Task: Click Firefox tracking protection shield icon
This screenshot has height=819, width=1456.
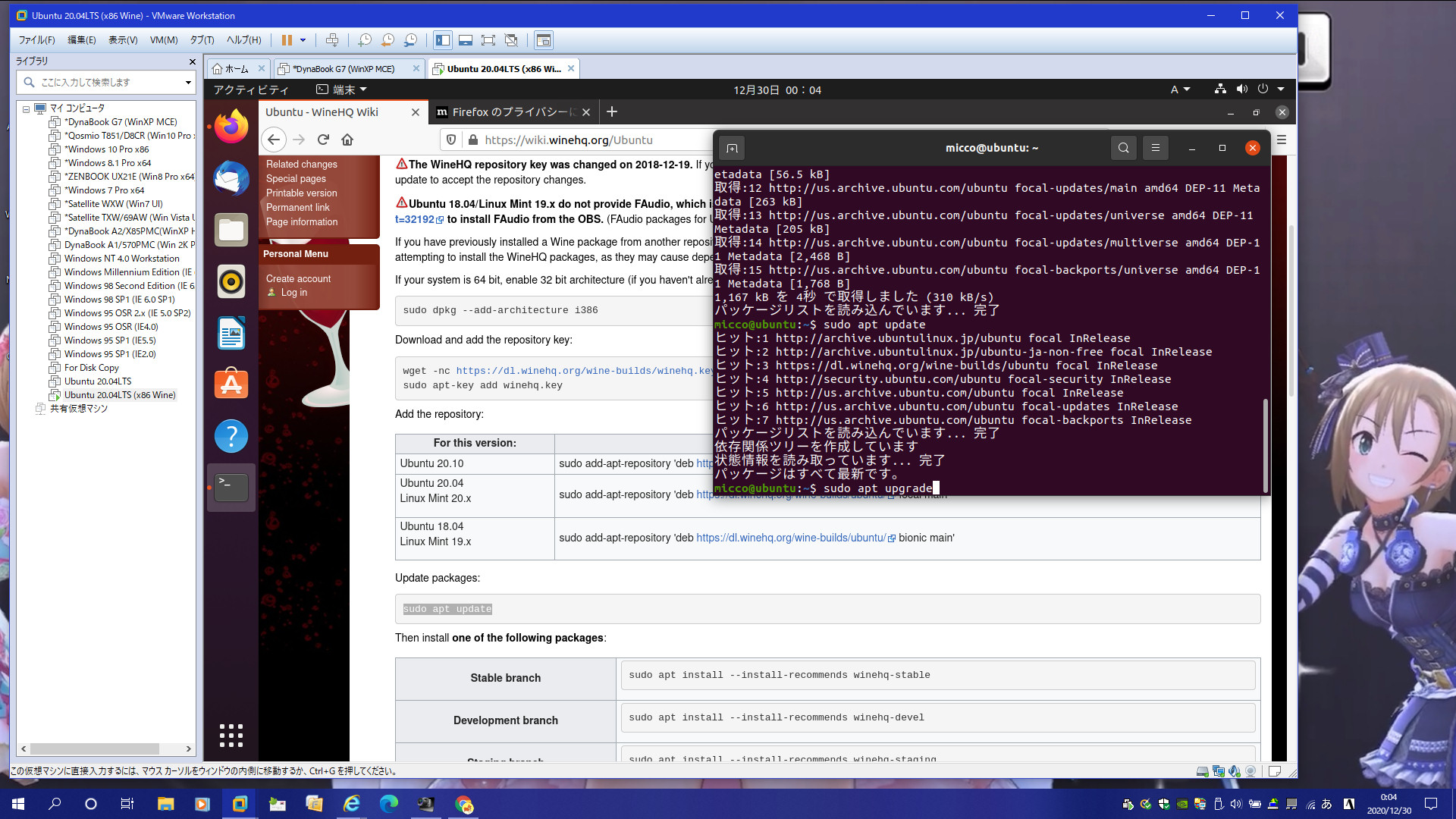Action: (x=451, y=140)
